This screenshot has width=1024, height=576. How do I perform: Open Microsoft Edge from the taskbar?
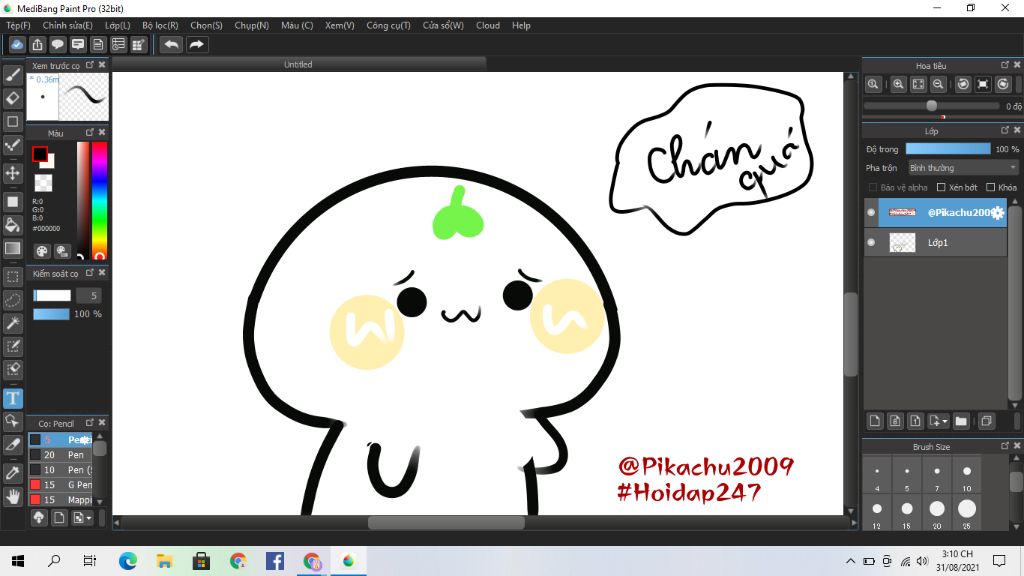click(128, 560)
